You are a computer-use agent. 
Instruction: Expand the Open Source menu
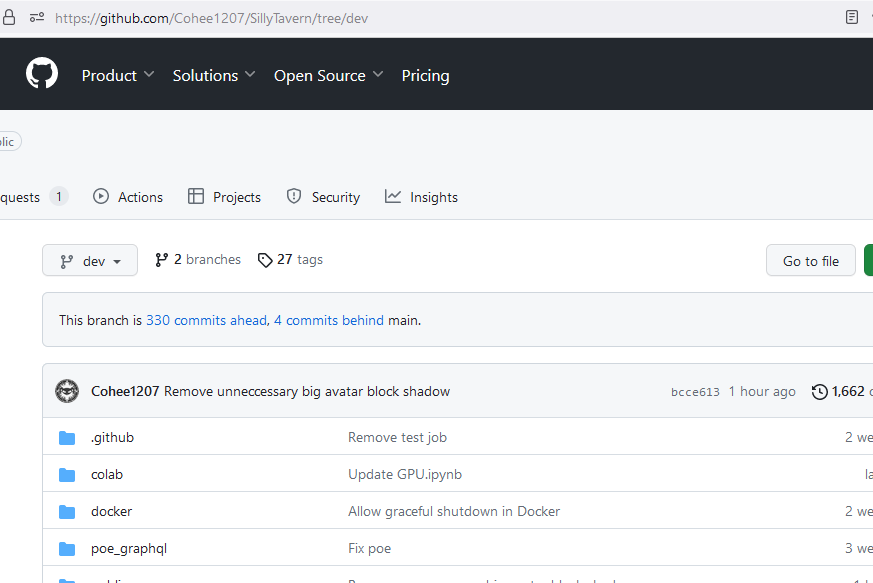[328, 75]
